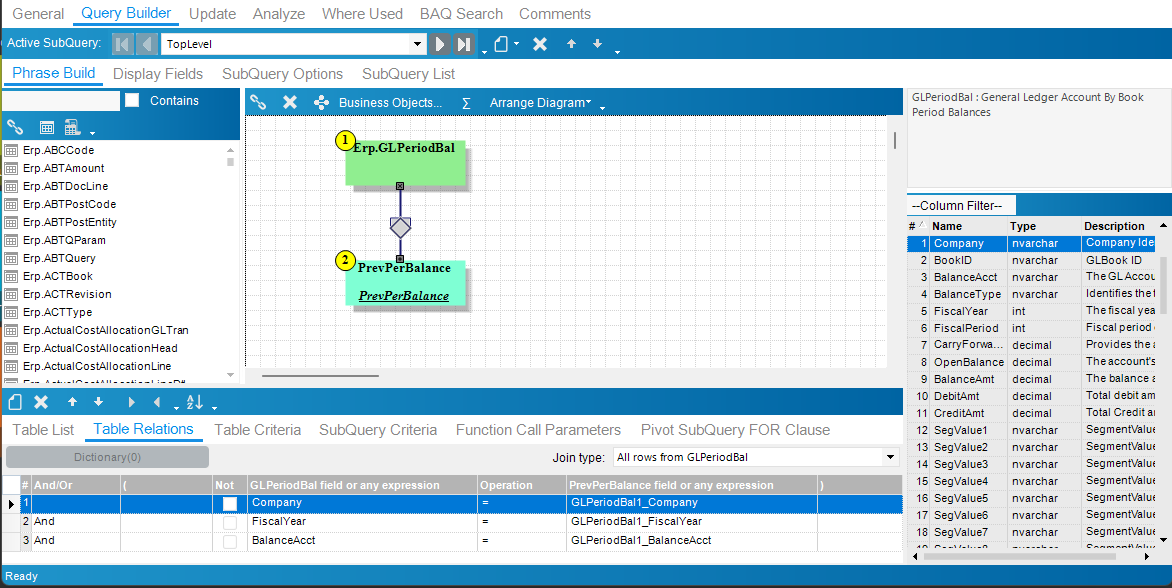Click the move subquery up arrow
Image resolution: width=1172 pixels, height=588 pixels.
(571, 44)
